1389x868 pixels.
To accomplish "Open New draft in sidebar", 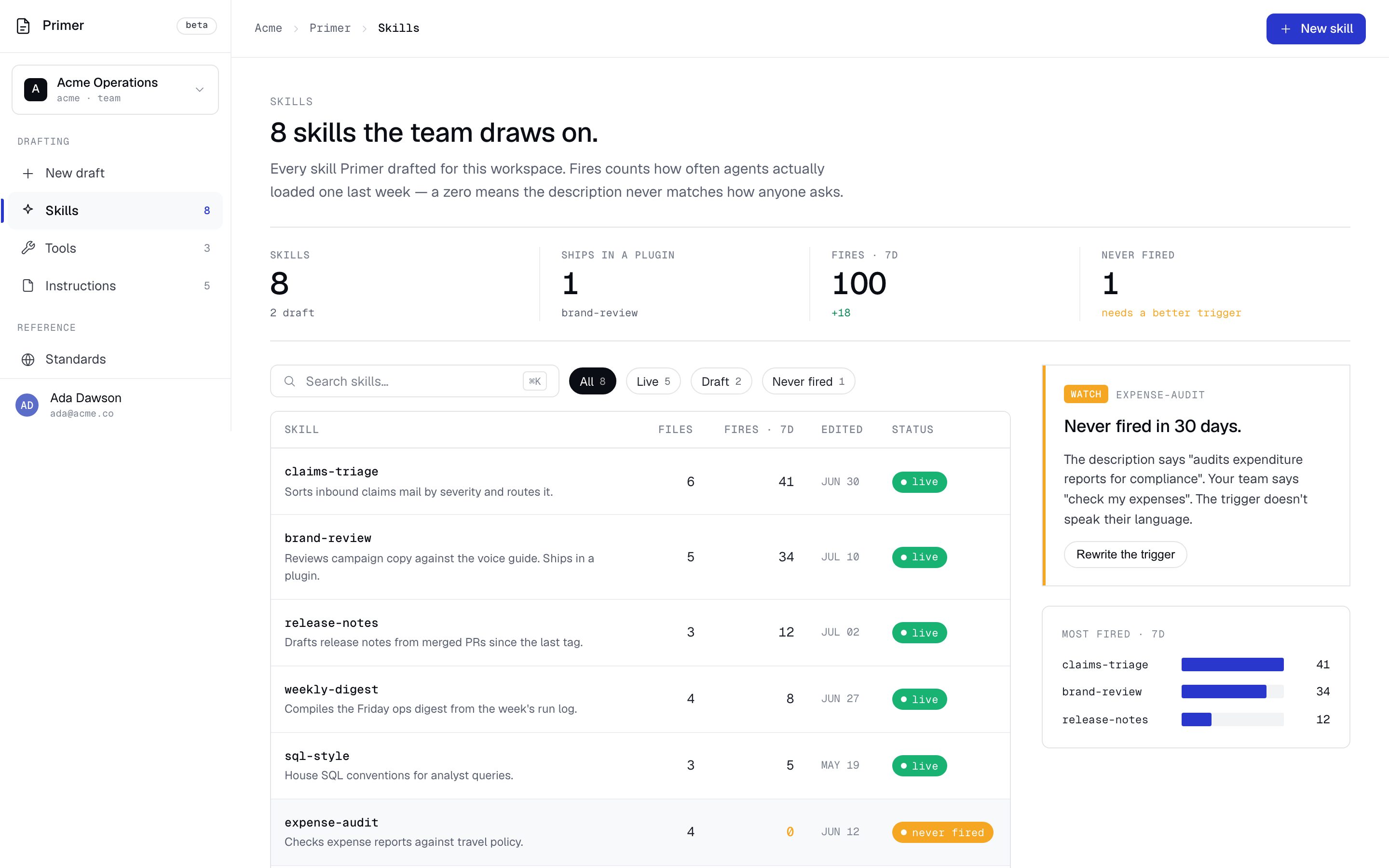I will [x=115, y=174].
